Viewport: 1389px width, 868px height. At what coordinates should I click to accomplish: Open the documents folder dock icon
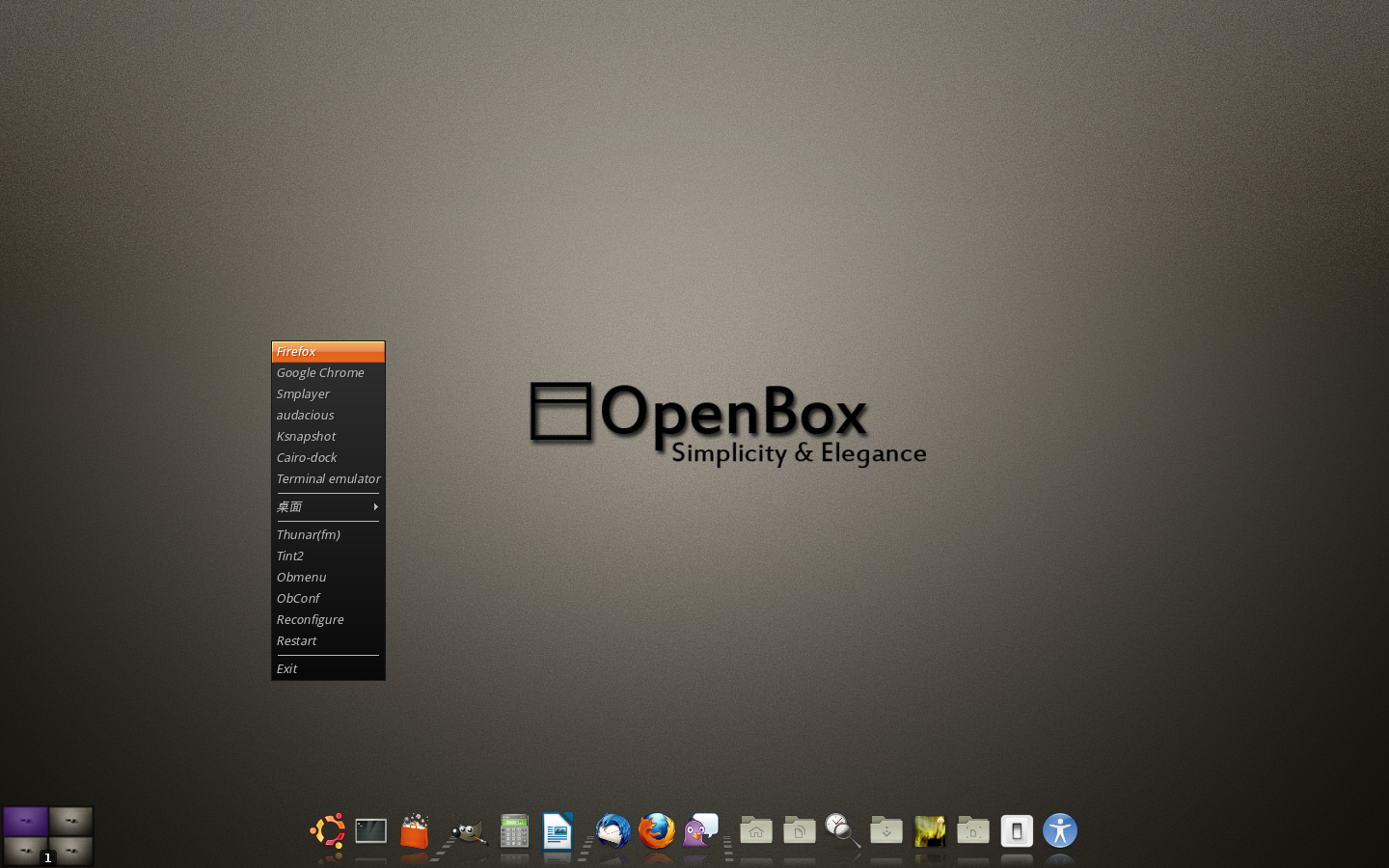[800, 830]
